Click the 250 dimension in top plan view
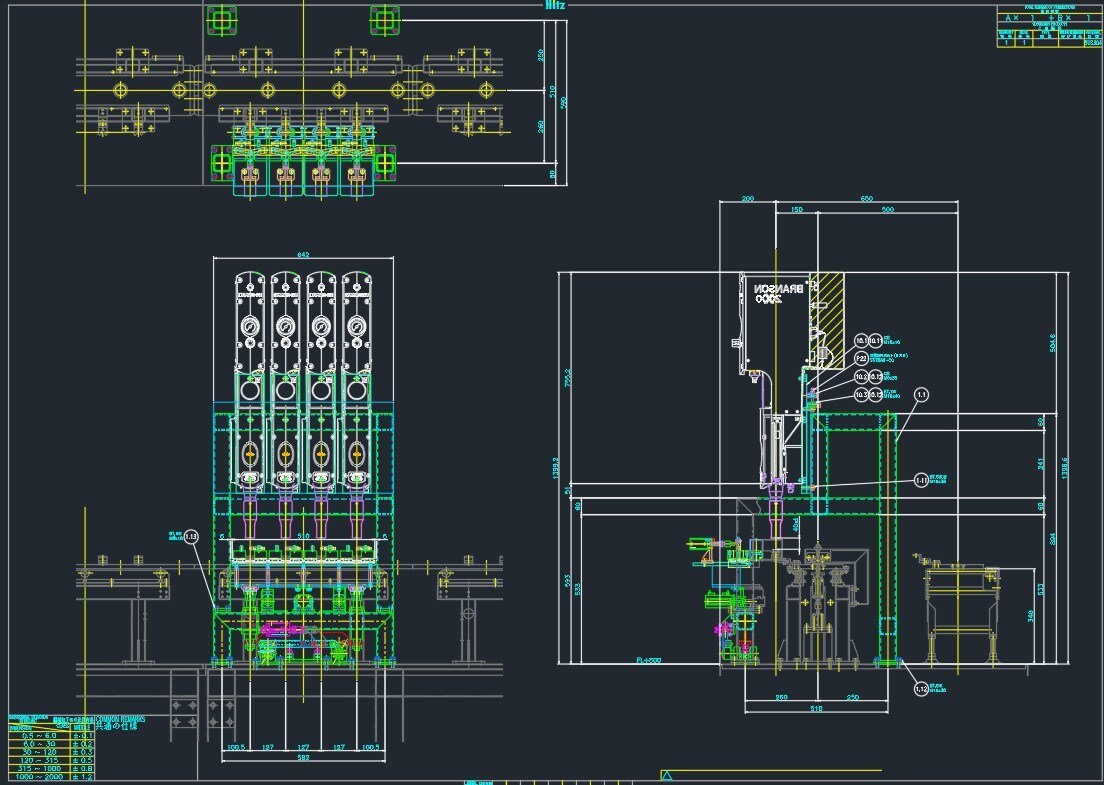This screenshot has height=785, width=1104. (541, 54)
